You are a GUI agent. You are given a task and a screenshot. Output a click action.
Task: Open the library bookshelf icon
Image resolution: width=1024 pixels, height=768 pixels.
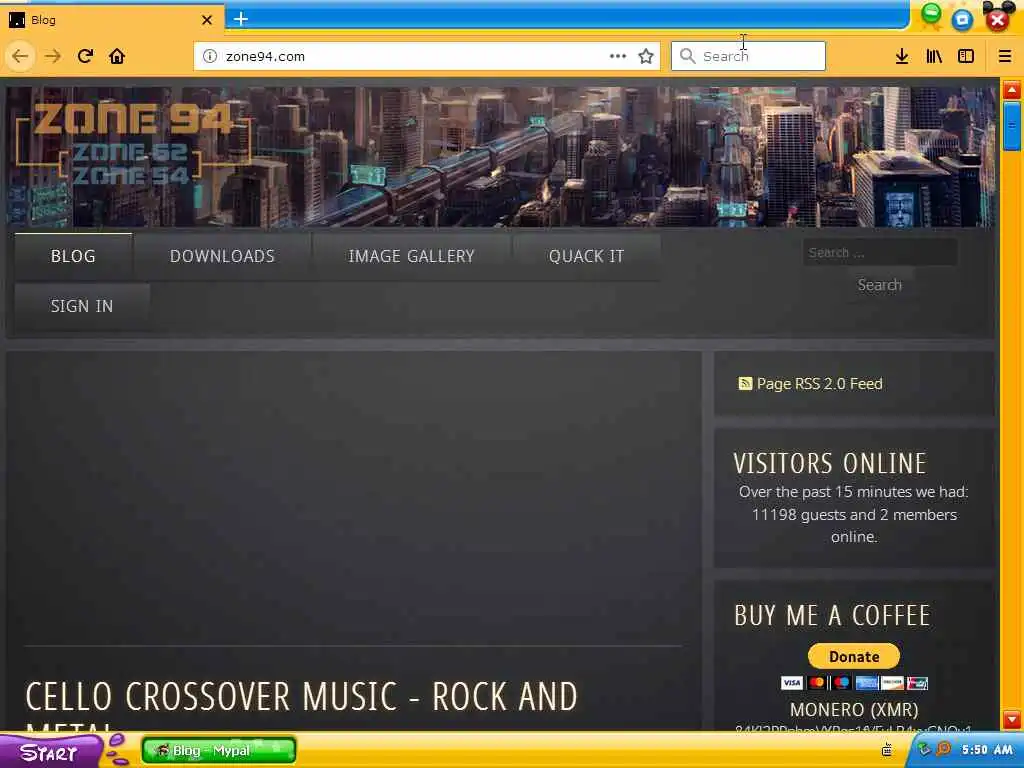(x=934, y=56)
